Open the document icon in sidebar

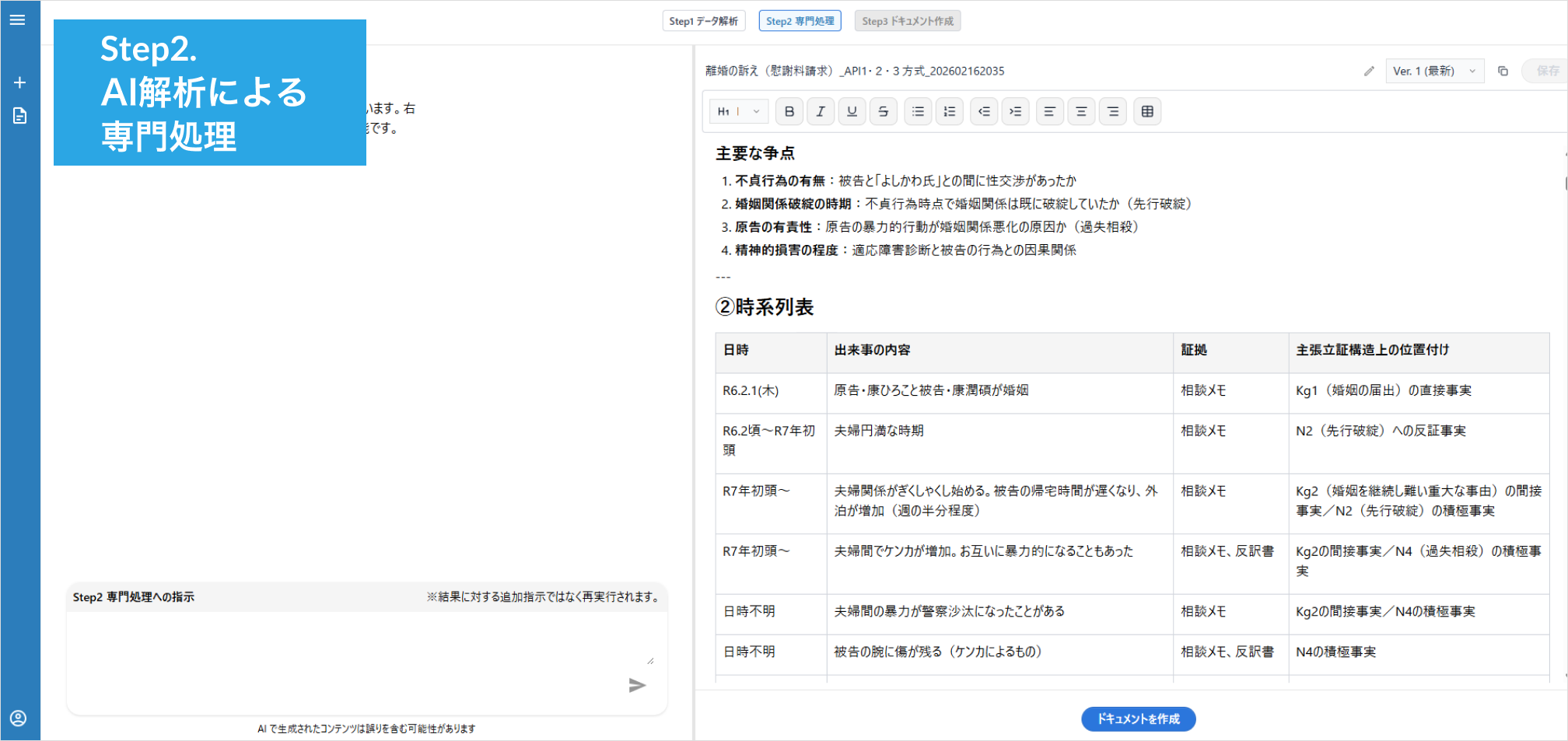(x=19, y=116)
